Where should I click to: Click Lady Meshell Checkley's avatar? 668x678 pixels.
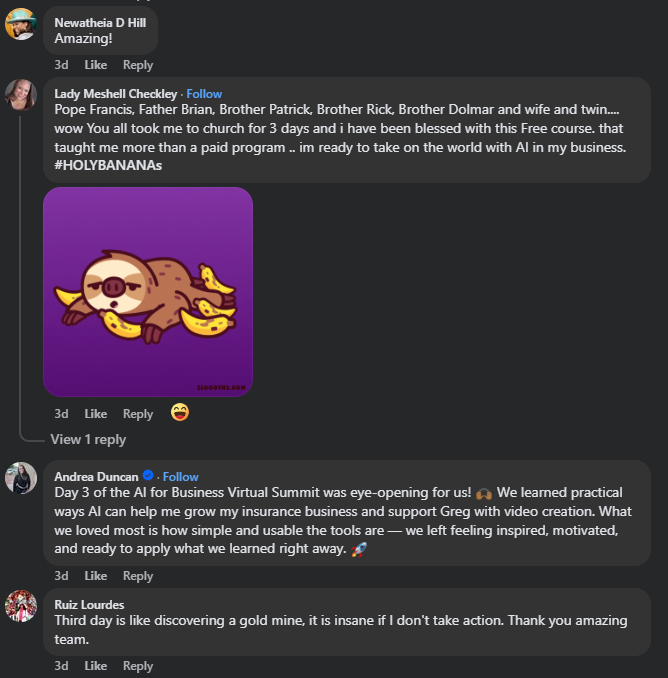pyautogui.click(x=21, y=95)
